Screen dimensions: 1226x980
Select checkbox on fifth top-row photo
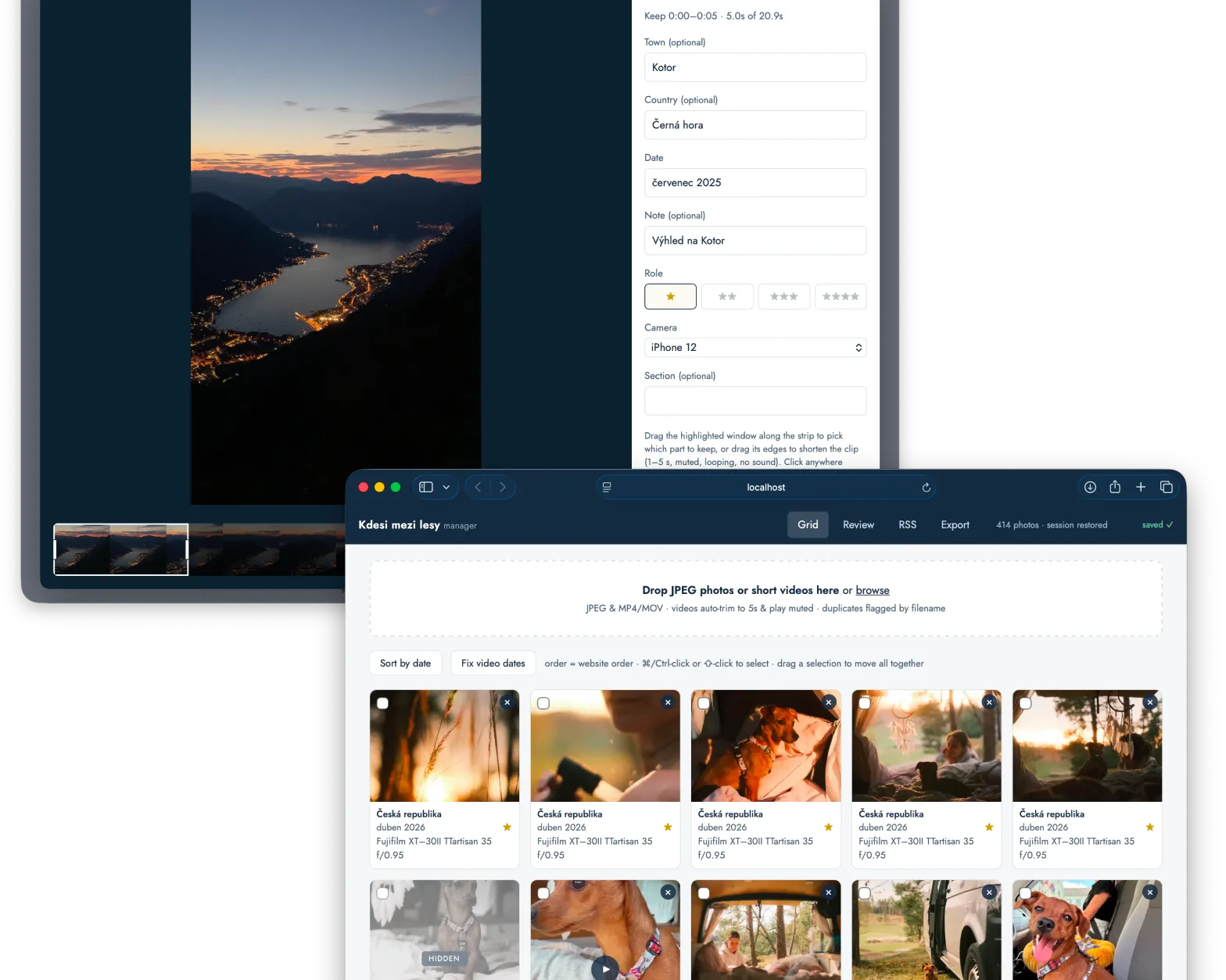tap(1026, 703)
